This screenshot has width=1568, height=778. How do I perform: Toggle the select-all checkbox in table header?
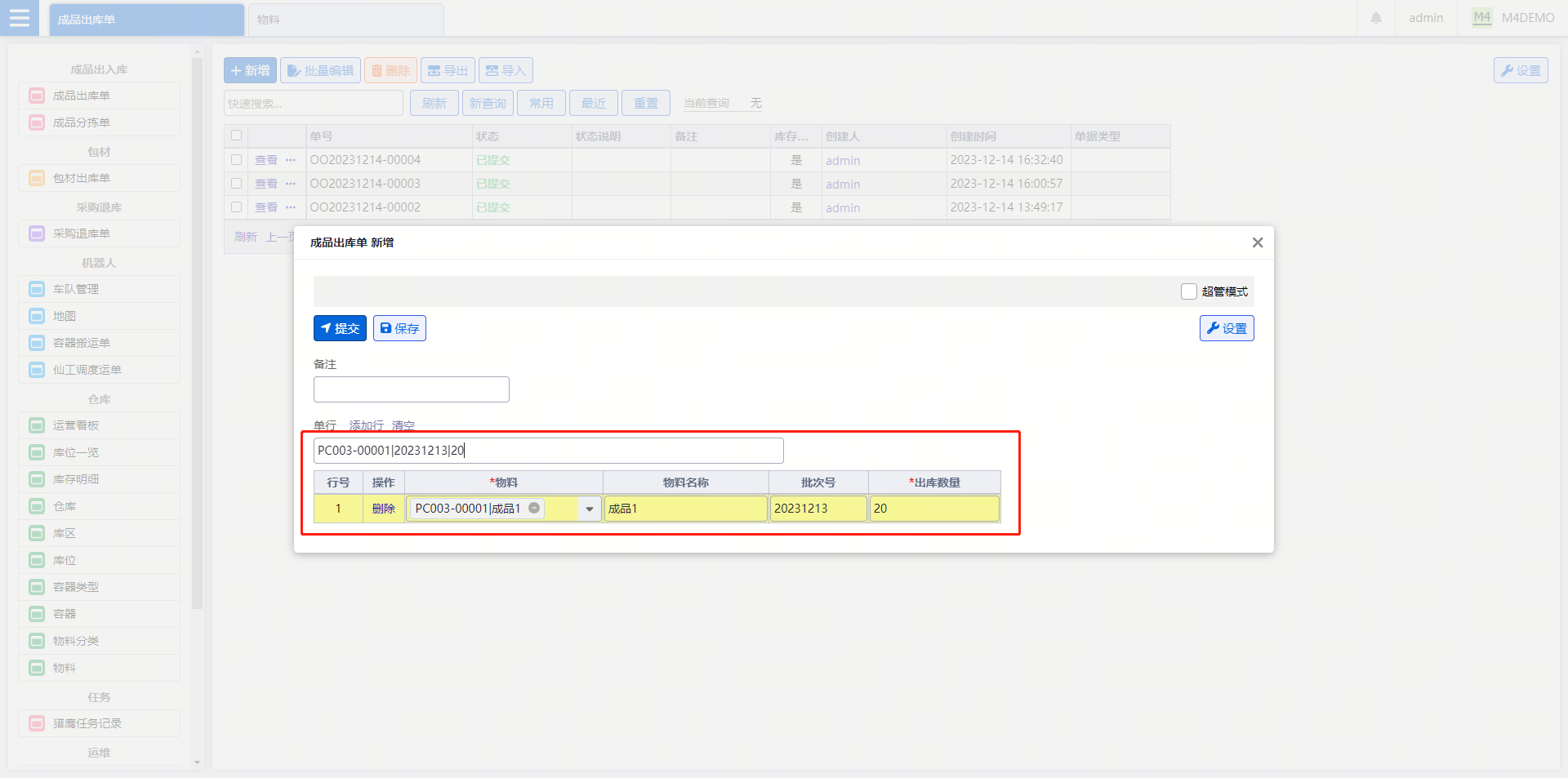tap(236, 136)
